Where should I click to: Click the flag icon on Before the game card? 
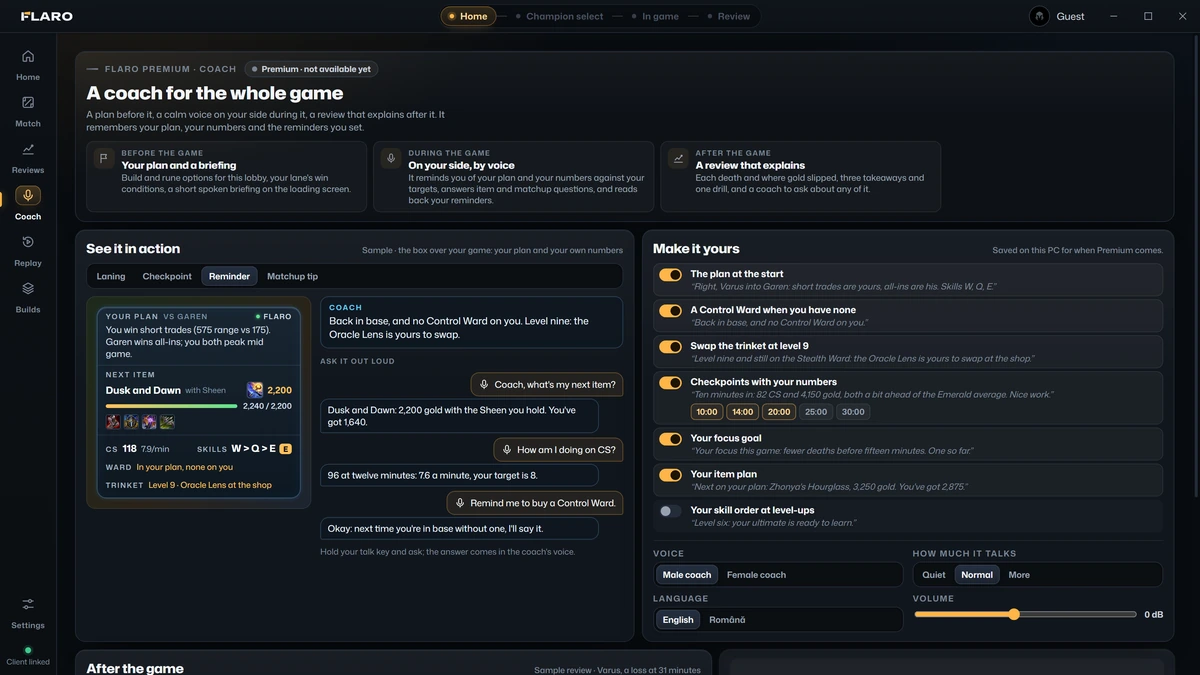pyautogui.click(x=103, y=158)
